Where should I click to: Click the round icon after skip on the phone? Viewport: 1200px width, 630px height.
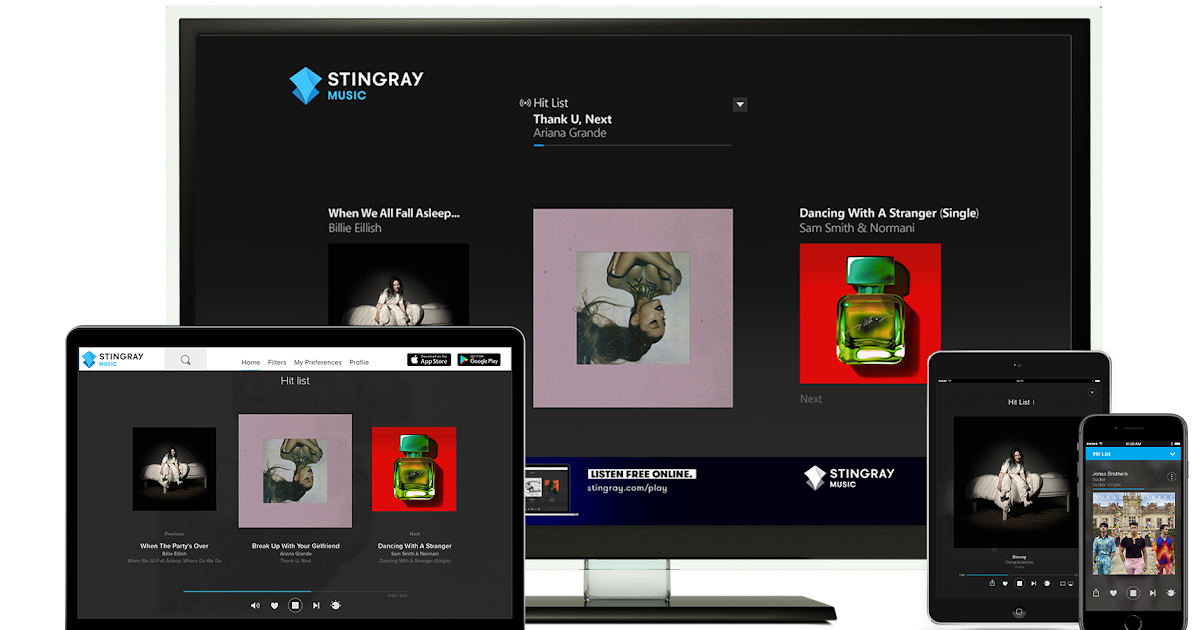click(x=1170, y=593)
